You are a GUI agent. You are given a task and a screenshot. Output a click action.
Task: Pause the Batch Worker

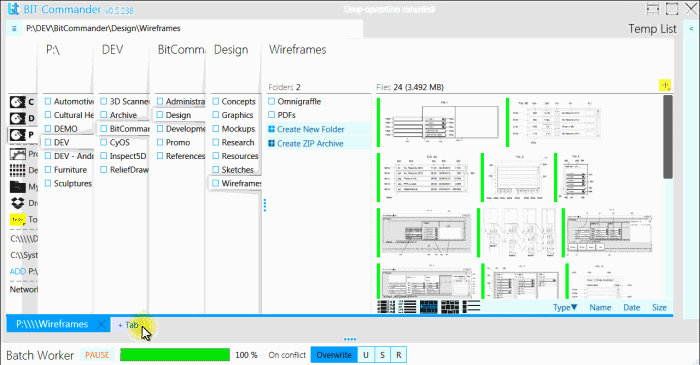(97, 355)
